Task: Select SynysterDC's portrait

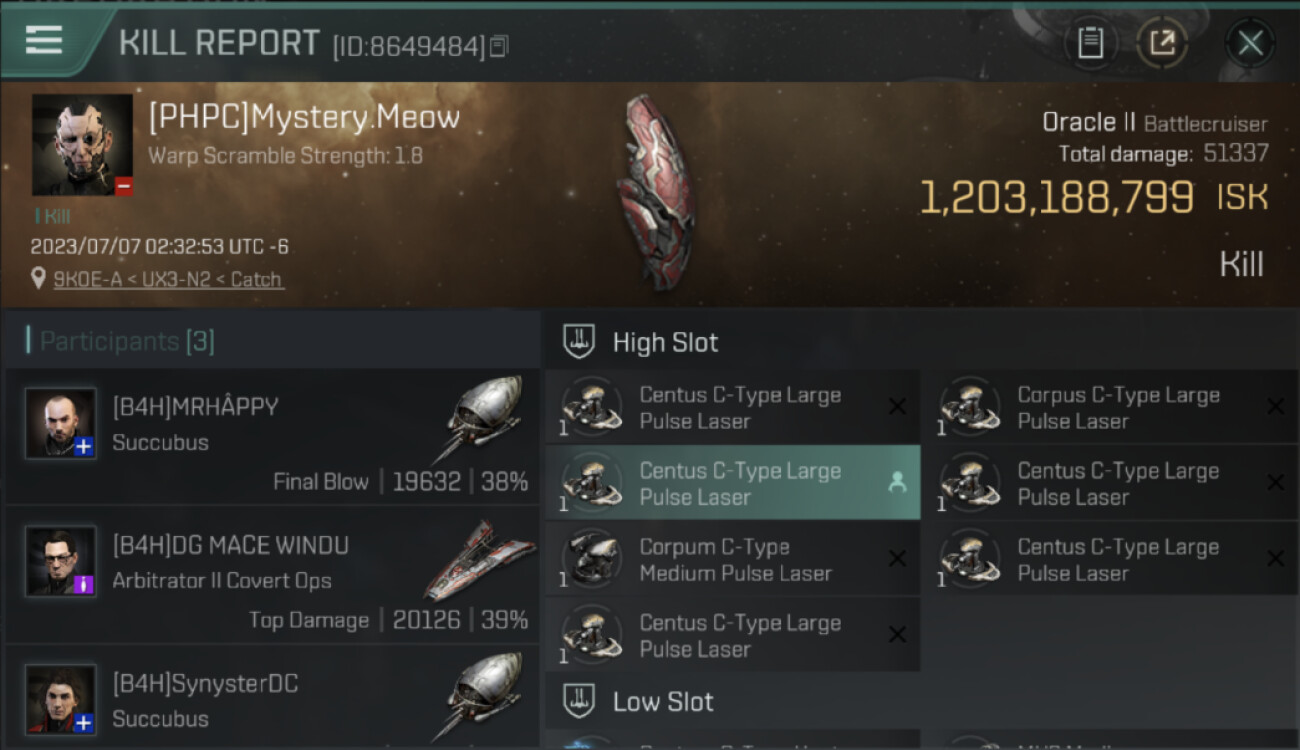Action: click(61, 700)
